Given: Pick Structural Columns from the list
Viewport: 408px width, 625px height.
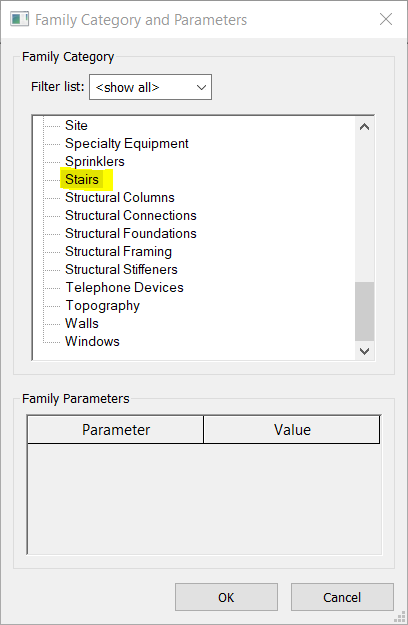Looking at the screenshot, I should tap(120, 197).
